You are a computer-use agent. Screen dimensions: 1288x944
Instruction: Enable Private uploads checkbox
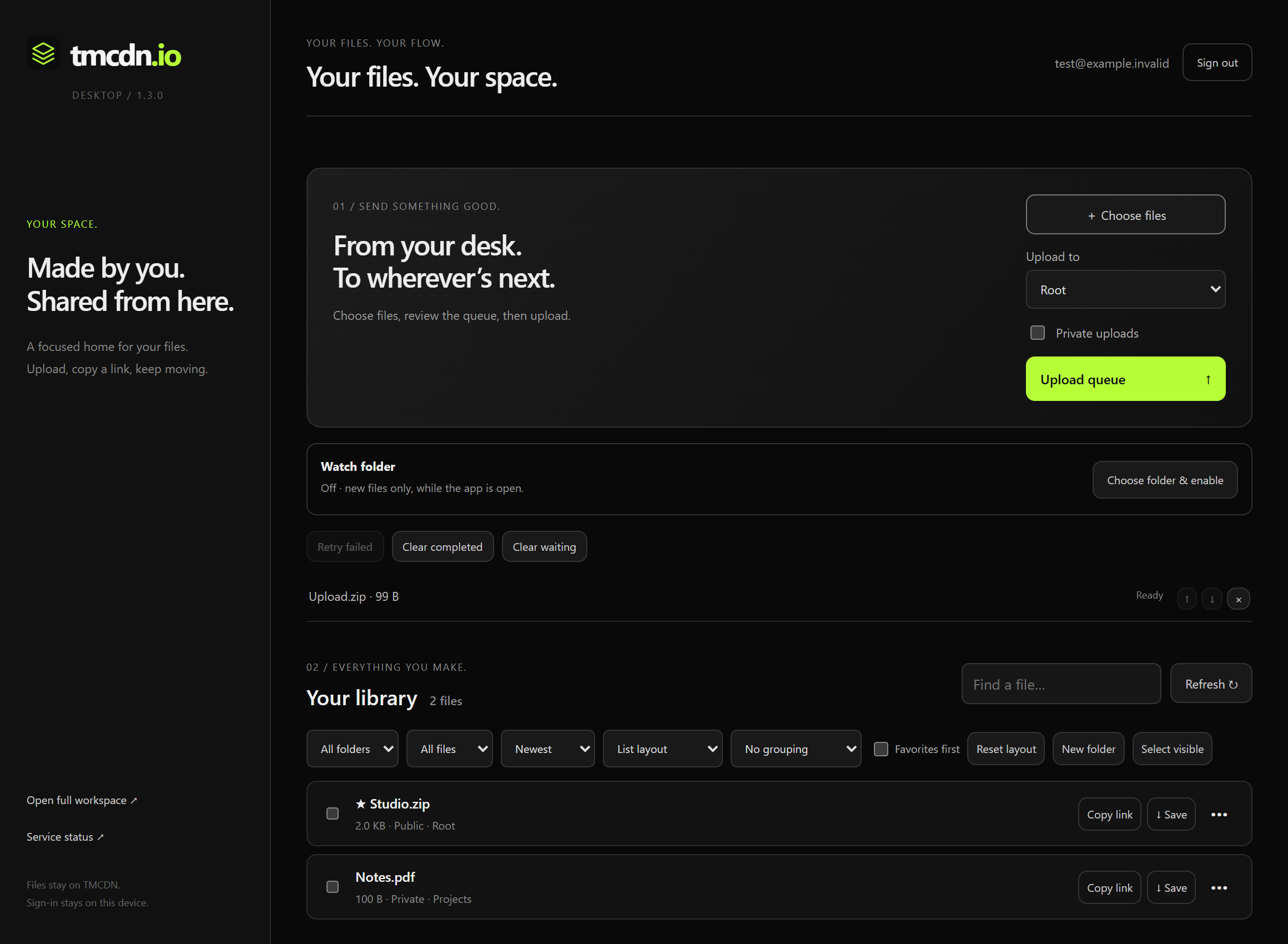(1037, 333)
